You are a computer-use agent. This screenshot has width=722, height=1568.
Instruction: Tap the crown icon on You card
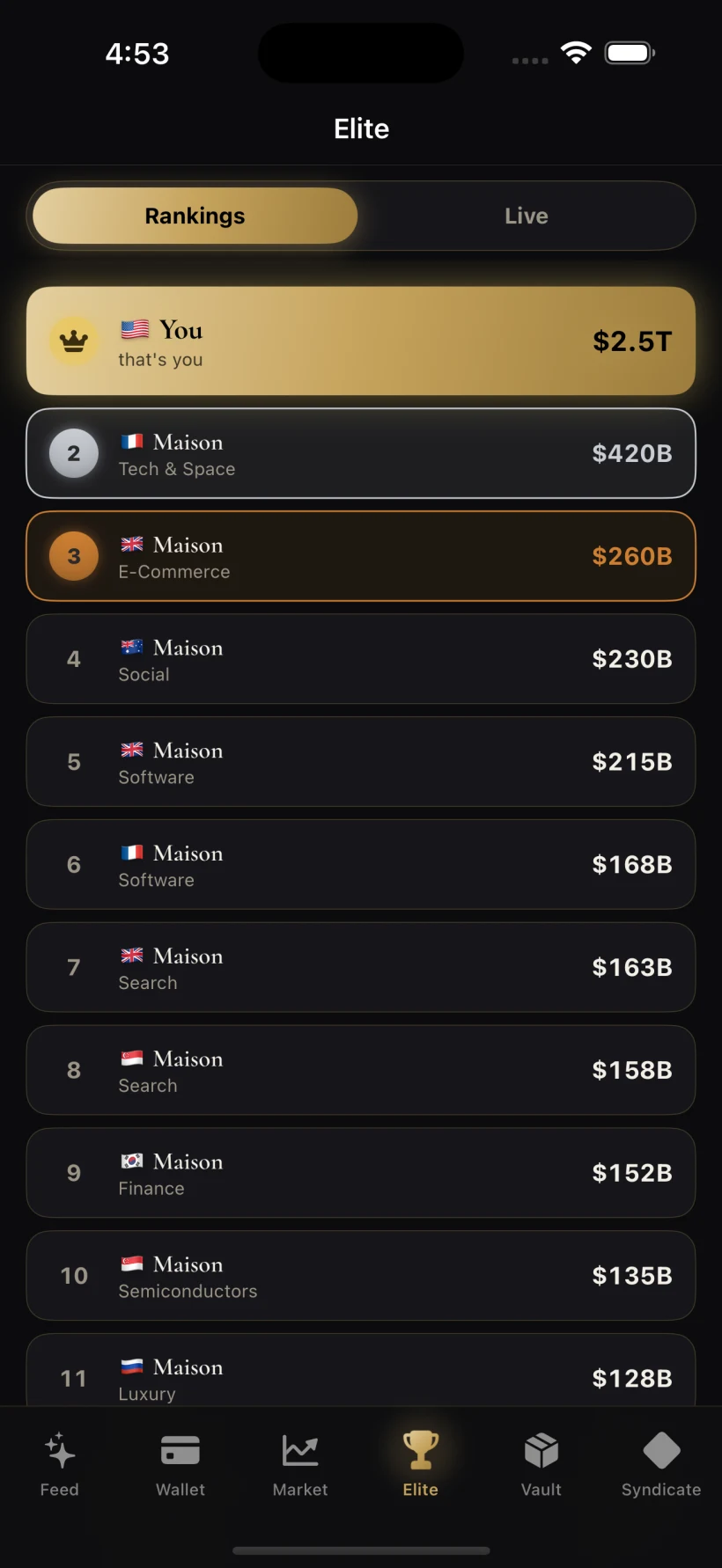74,341
